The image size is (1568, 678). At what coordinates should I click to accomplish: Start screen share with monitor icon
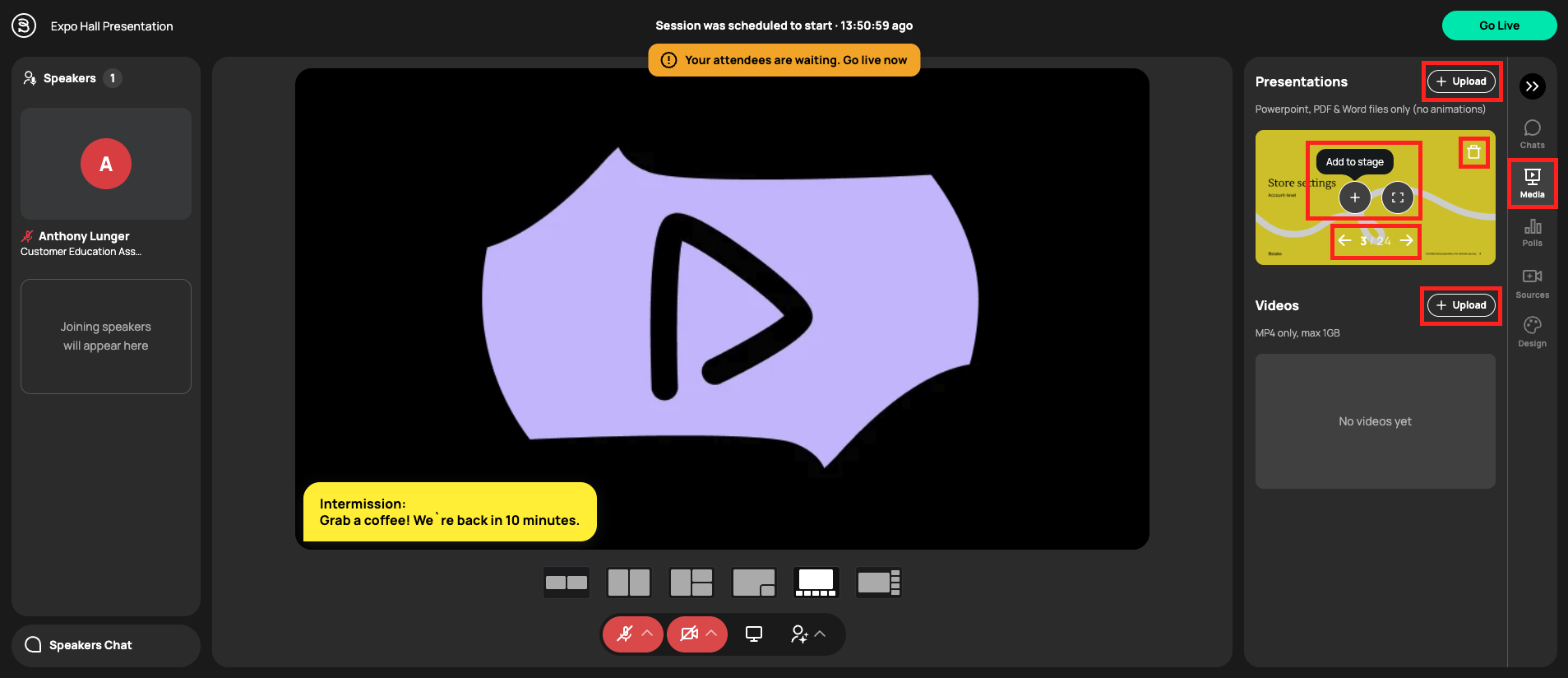753,634
